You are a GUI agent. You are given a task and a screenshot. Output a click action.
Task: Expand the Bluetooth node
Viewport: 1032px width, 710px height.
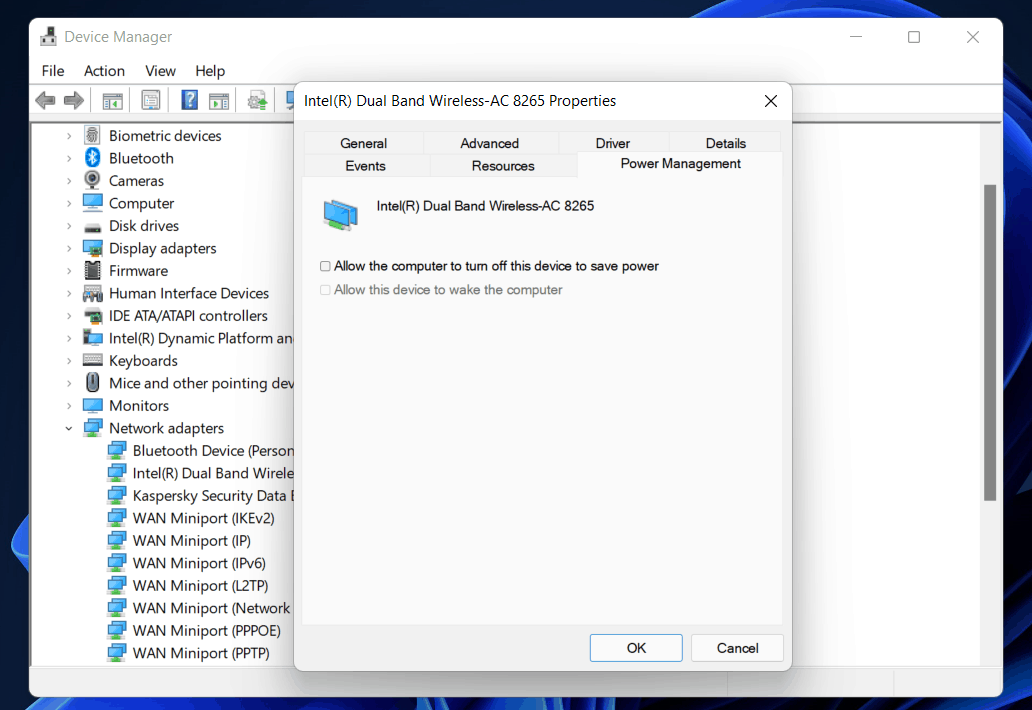tap(69, 158)
